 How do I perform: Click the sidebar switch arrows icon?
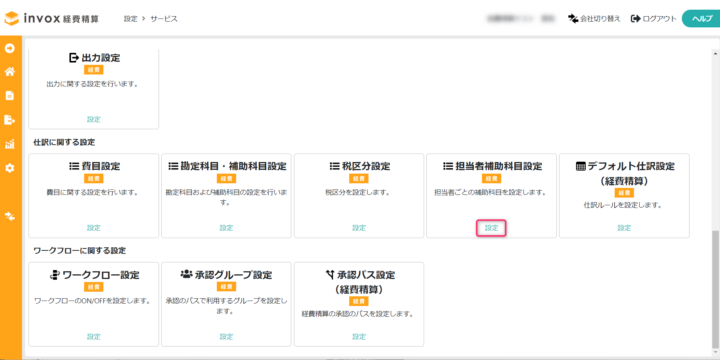click(x=10, y=216)
